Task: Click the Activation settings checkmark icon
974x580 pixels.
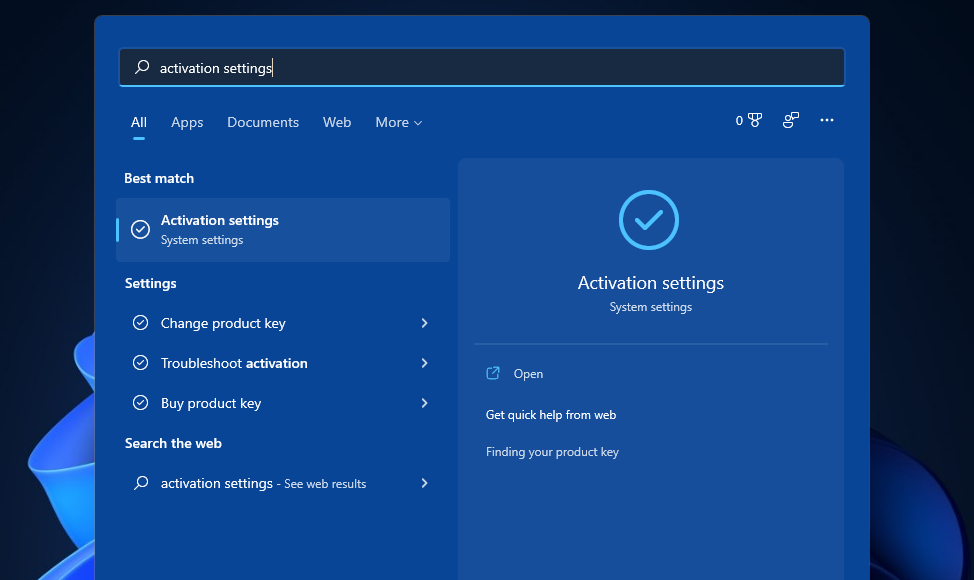Action: pyautogui.click(x=140, y=229)
